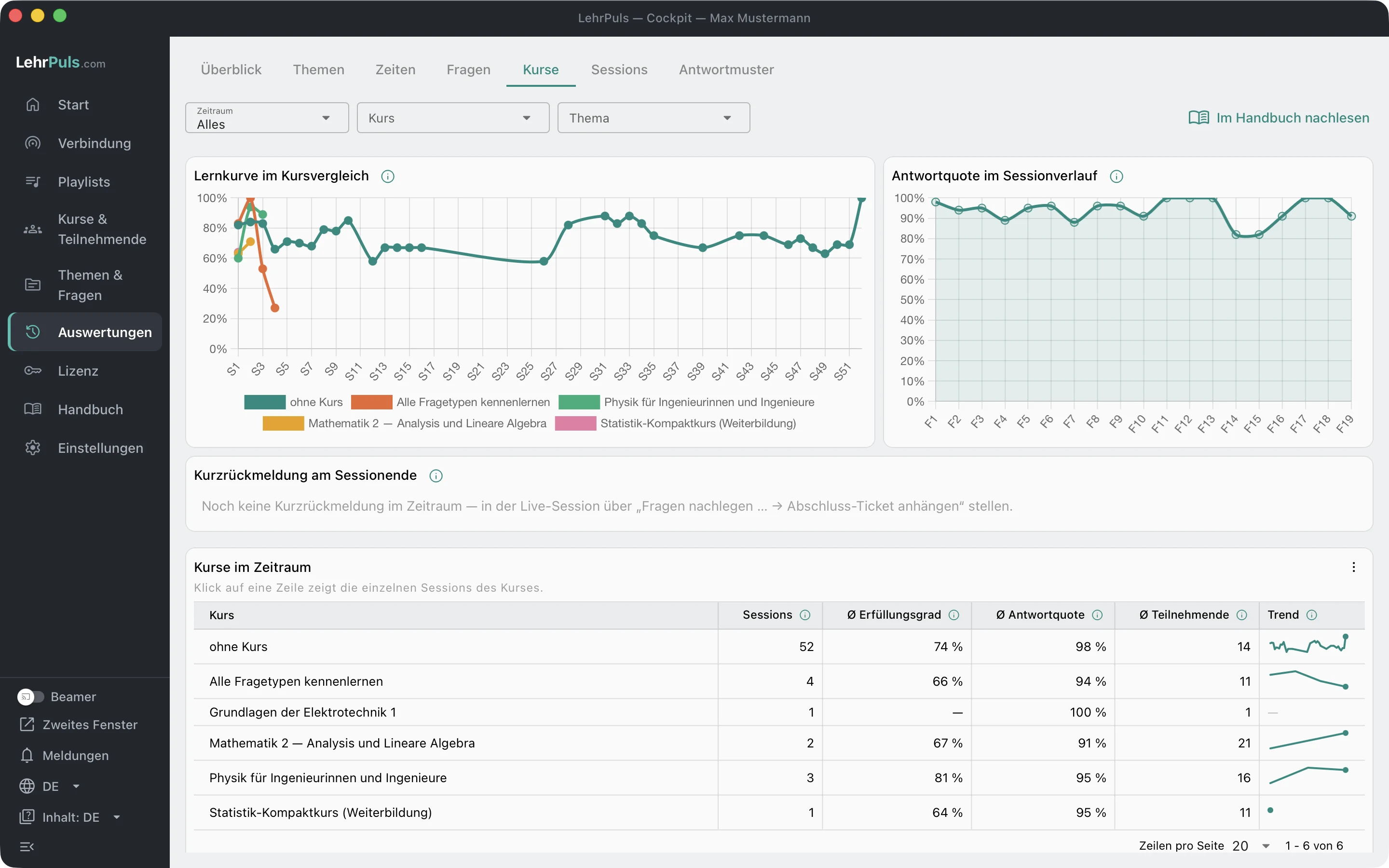Open the three-dot menu of Kurse im Zeitraum
The height and width of the screenshot is (868, 1389).
point(1354,567)
